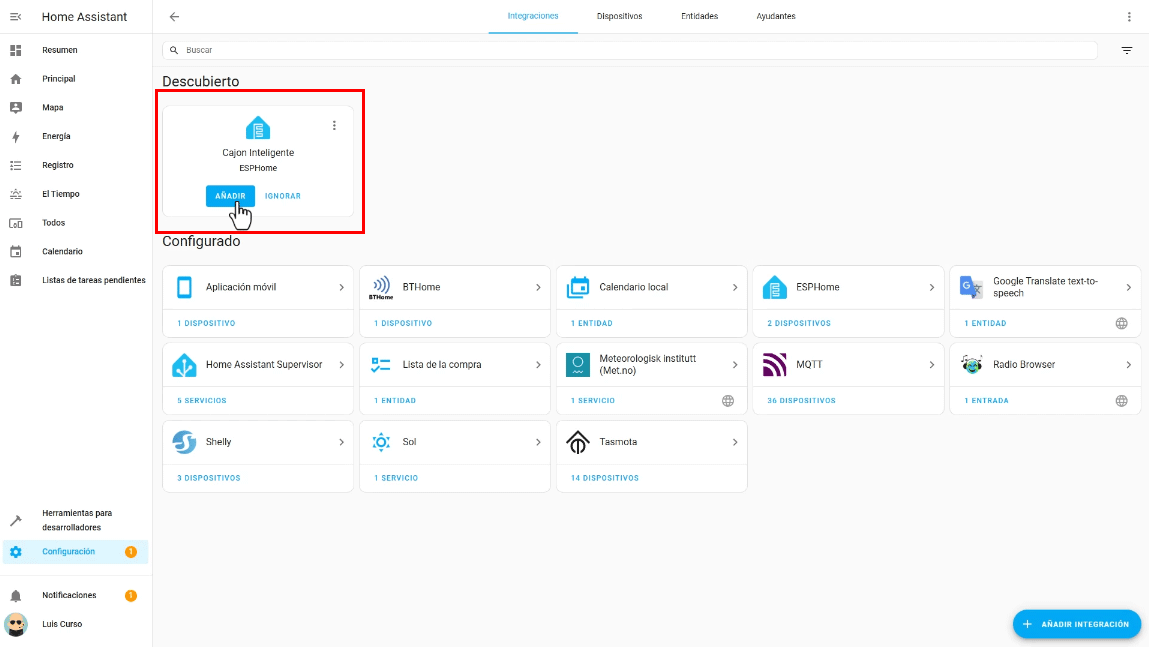The height and width of the screenshot is (647, 1149).
Task: Expand the BTHome integration chevron
Action: [538, 288]
